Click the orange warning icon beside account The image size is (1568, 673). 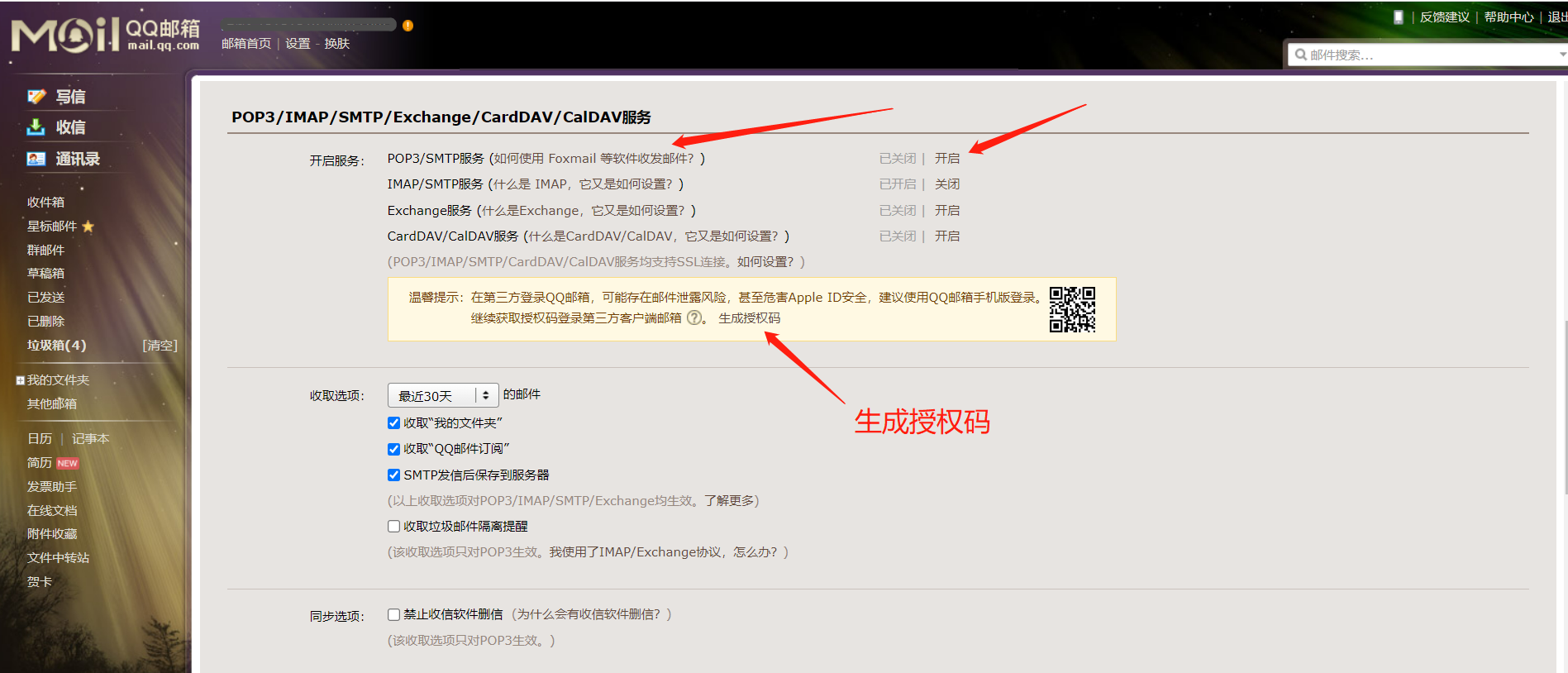point(407,26)
